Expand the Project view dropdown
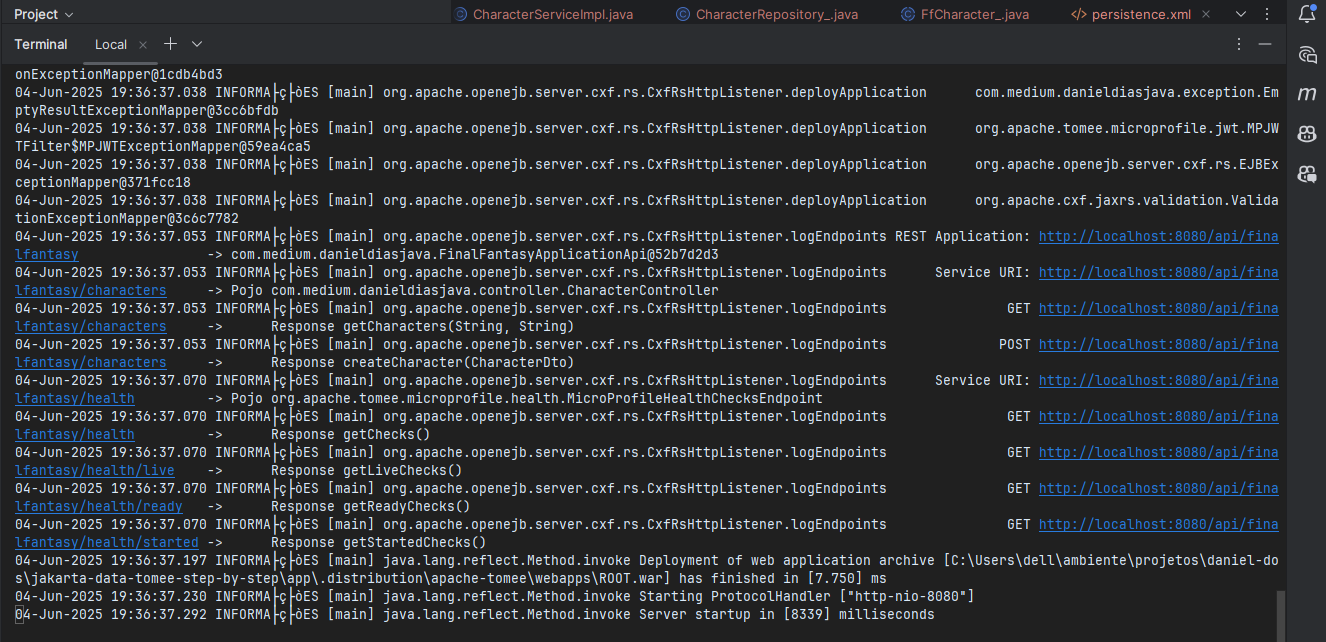Image resolution: width=1326 pixels, height=642 pixels. [44, 14]
